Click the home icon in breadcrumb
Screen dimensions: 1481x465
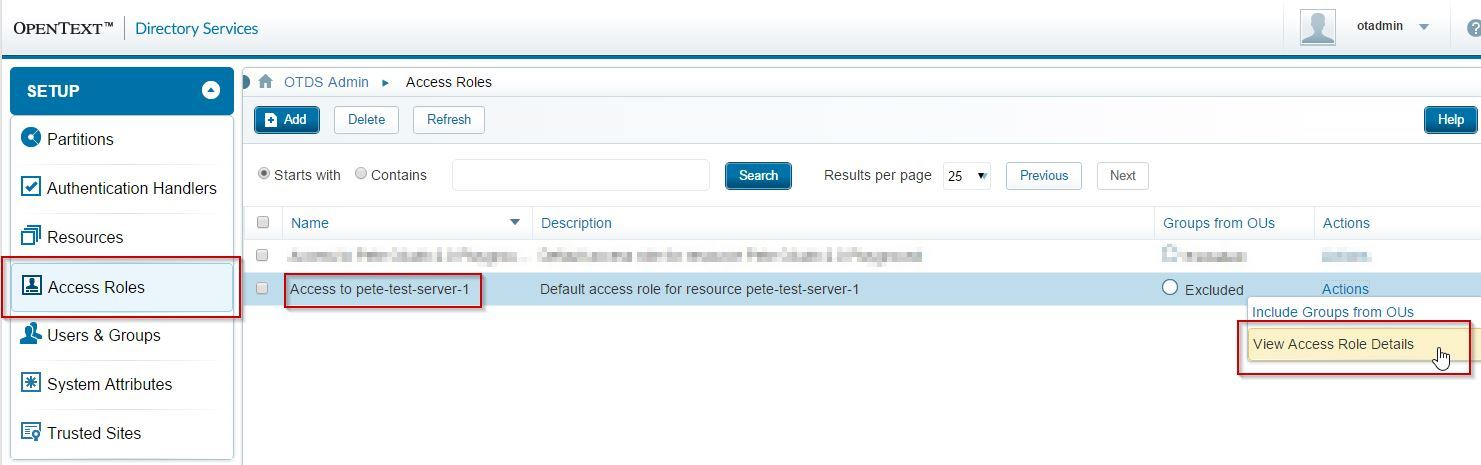pyautogui.click(x=265, y=82)
